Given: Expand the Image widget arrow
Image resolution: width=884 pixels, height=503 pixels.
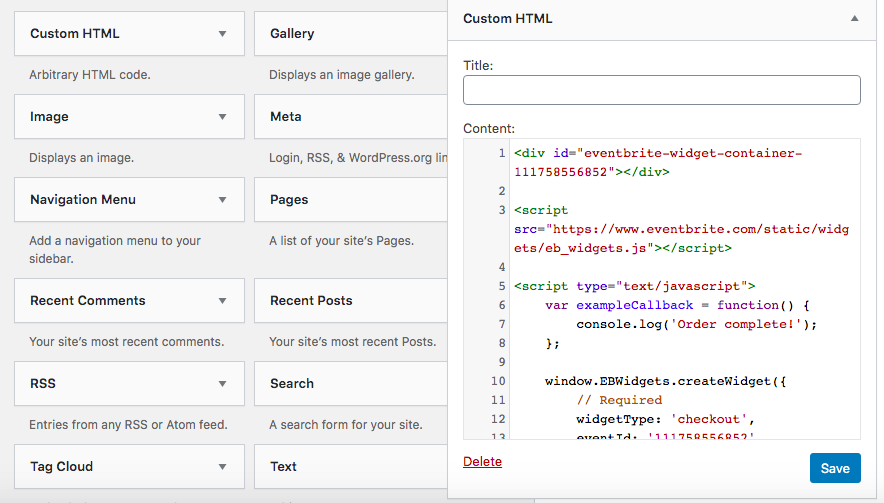Looking at the screenshot, I should click(222, 117).
